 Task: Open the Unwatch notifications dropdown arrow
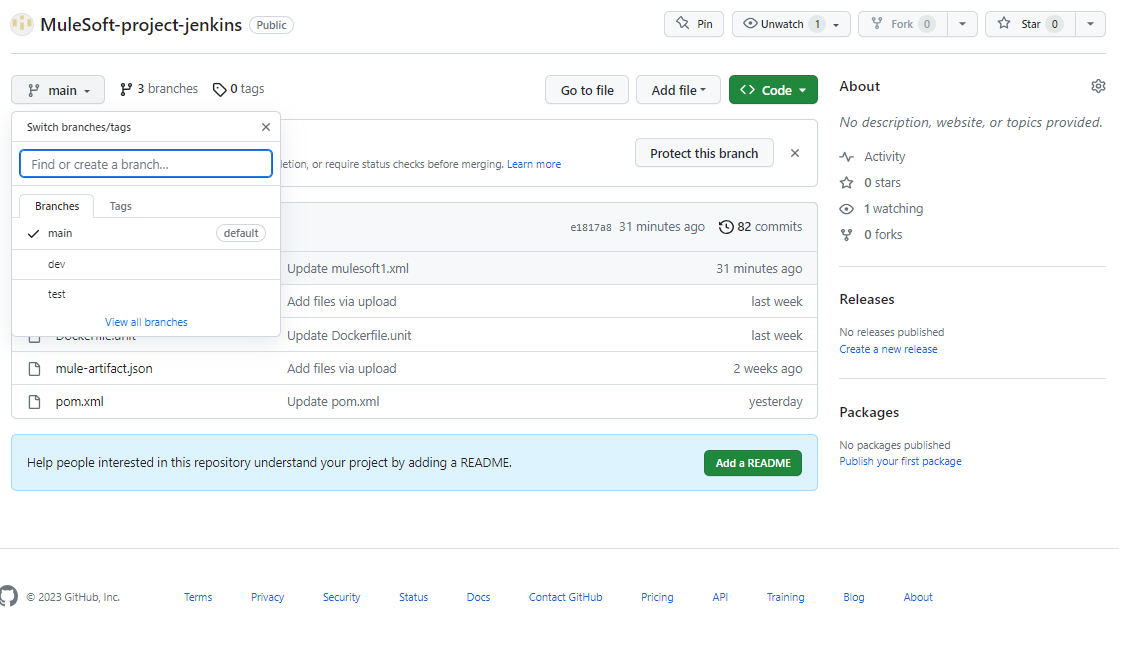pos(836,24)
